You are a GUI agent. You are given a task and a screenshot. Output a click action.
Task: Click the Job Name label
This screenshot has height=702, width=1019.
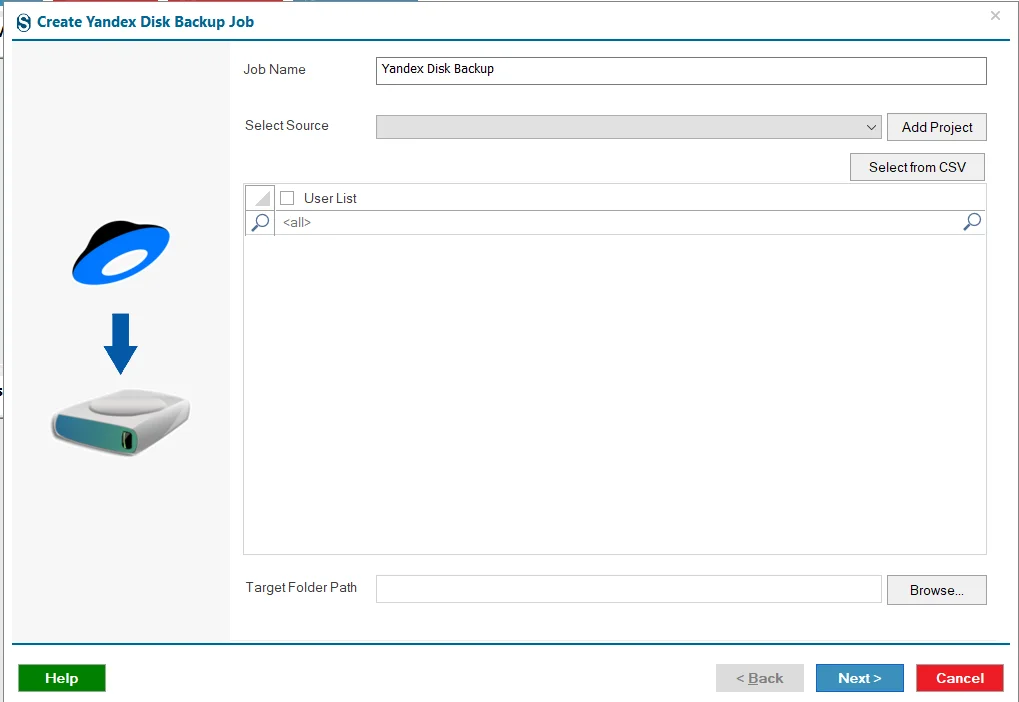tap(274, 70)
